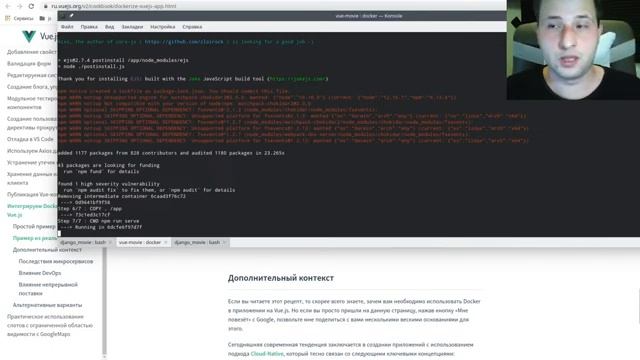Open the Сервисы apps bookmark
The width and height of the screenshot is (640, 360).
tap(19, 18)
